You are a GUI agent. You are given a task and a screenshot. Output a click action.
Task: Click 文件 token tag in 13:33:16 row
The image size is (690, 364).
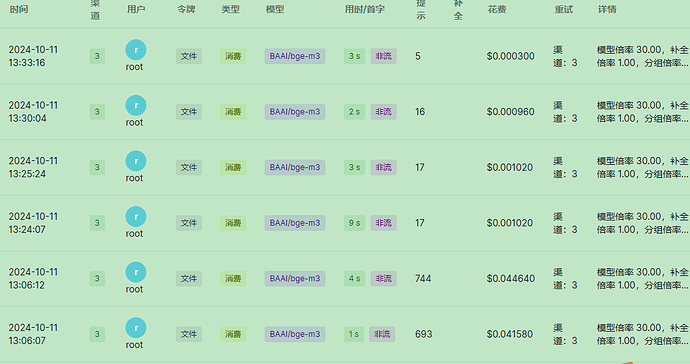pos(189,56)
